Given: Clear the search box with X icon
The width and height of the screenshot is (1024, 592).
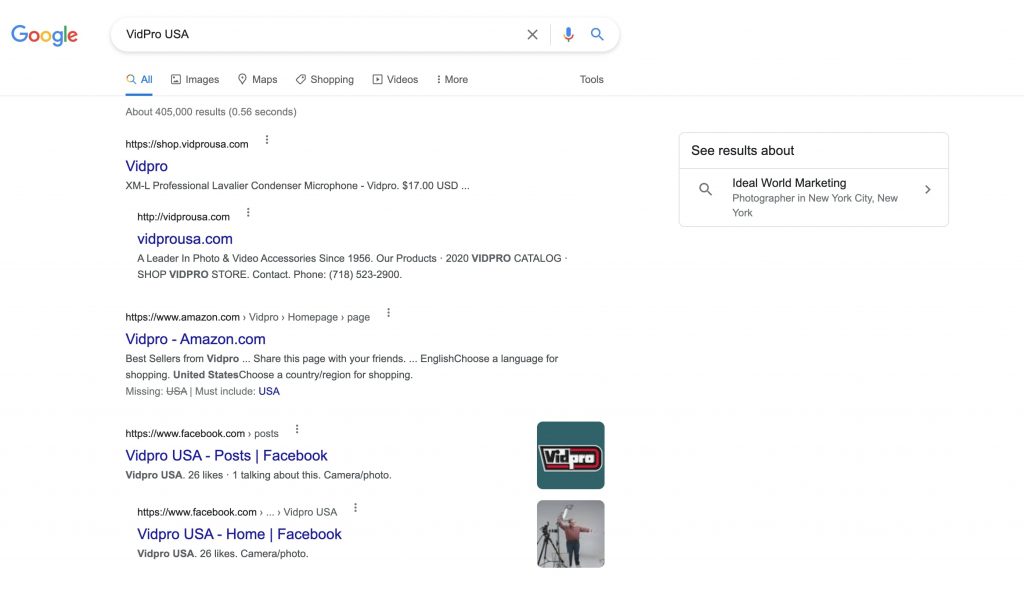Looking at the screenshot, I should click(x=532, y=35).
